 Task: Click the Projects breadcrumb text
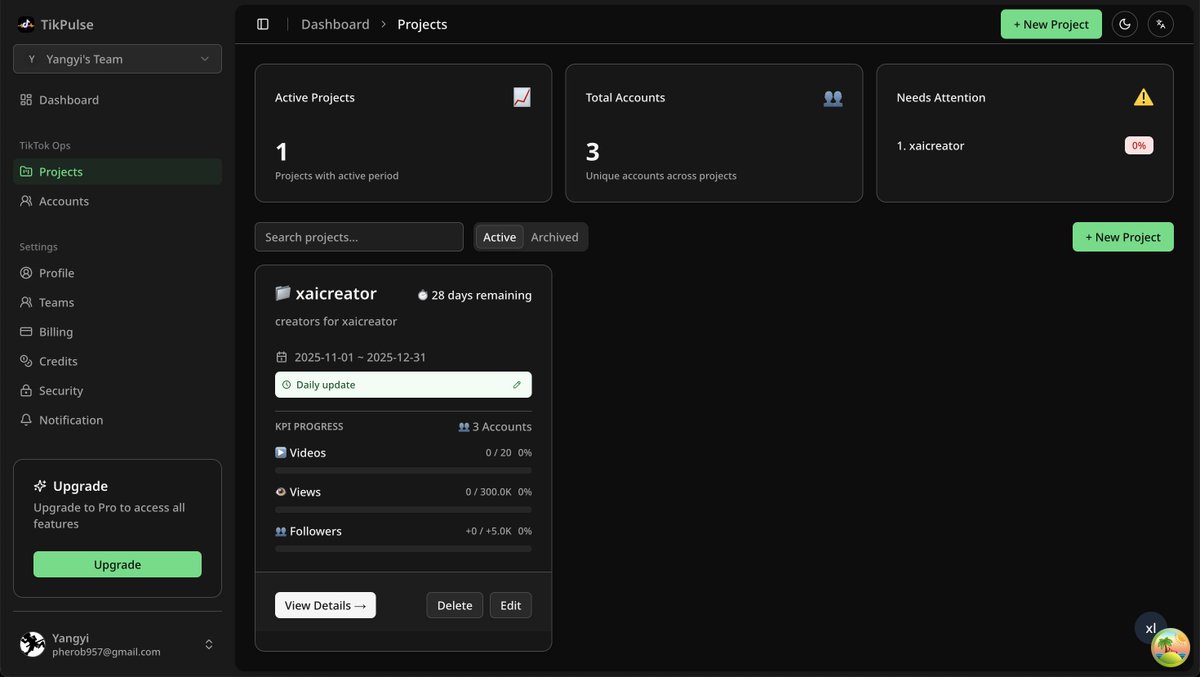tap(422, 24)
